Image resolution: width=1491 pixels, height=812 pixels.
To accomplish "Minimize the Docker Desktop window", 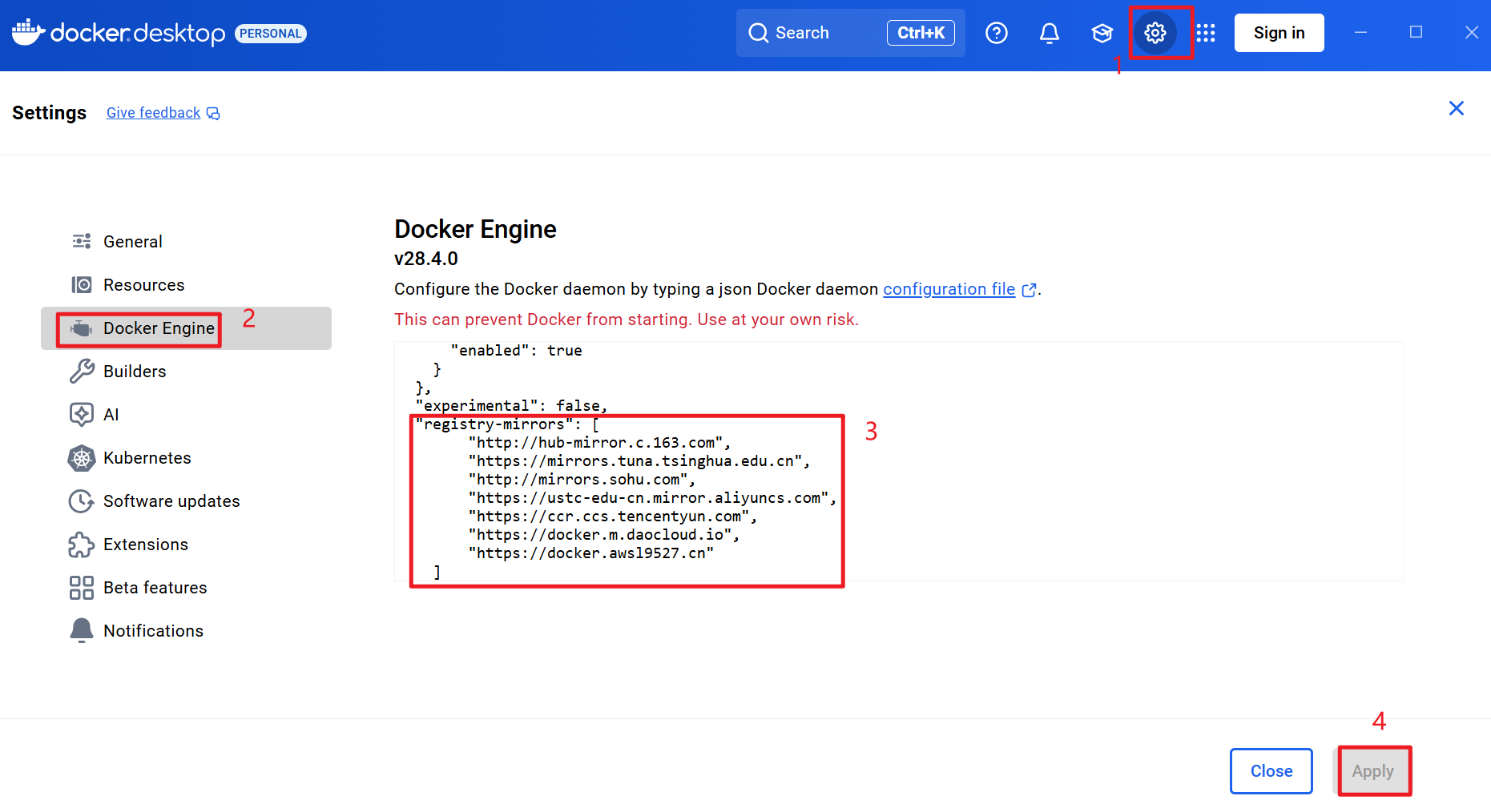I will click(x=1360, y=32).
